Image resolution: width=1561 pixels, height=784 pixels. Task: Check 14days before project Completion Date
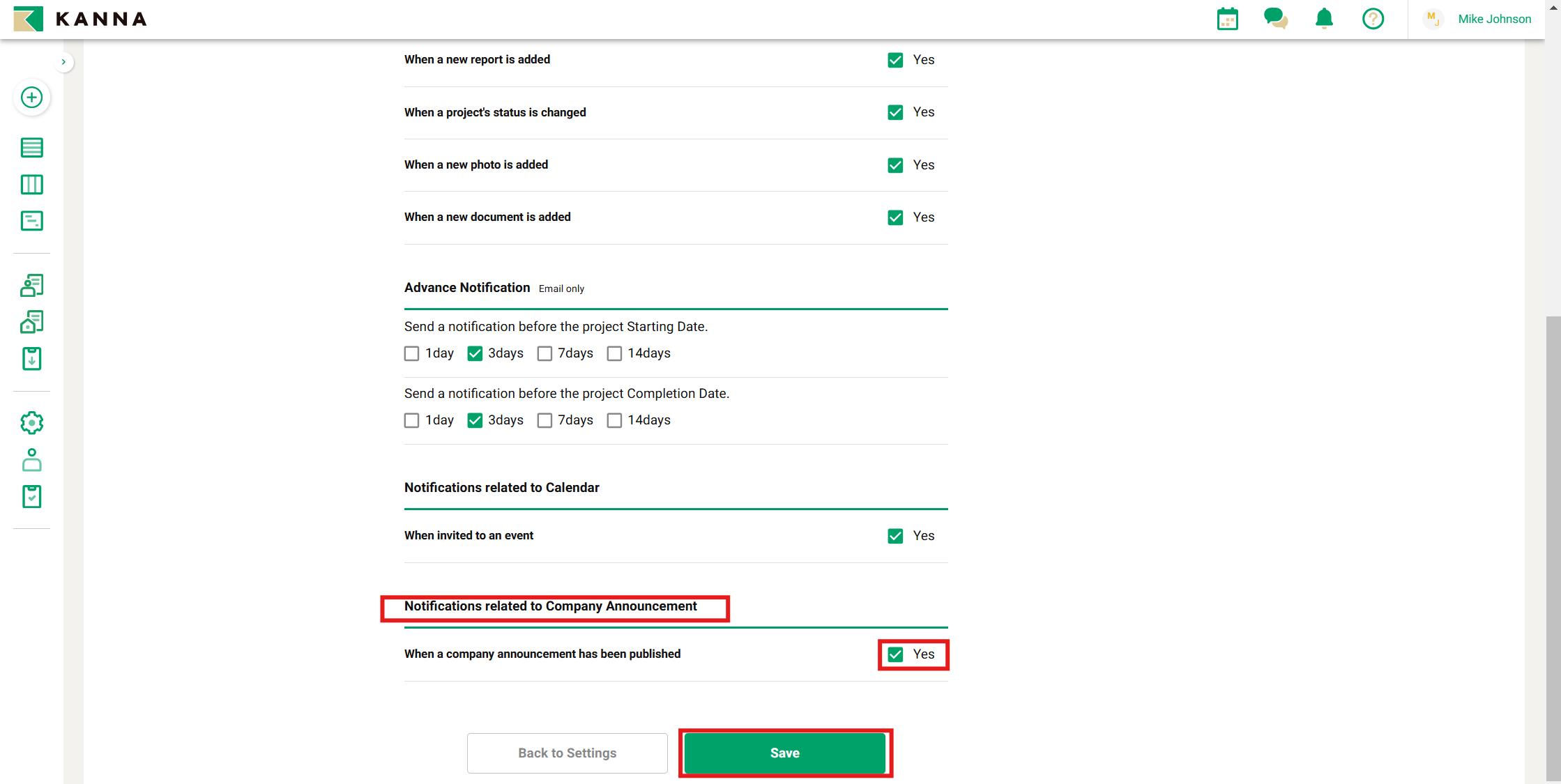[614, 421]
